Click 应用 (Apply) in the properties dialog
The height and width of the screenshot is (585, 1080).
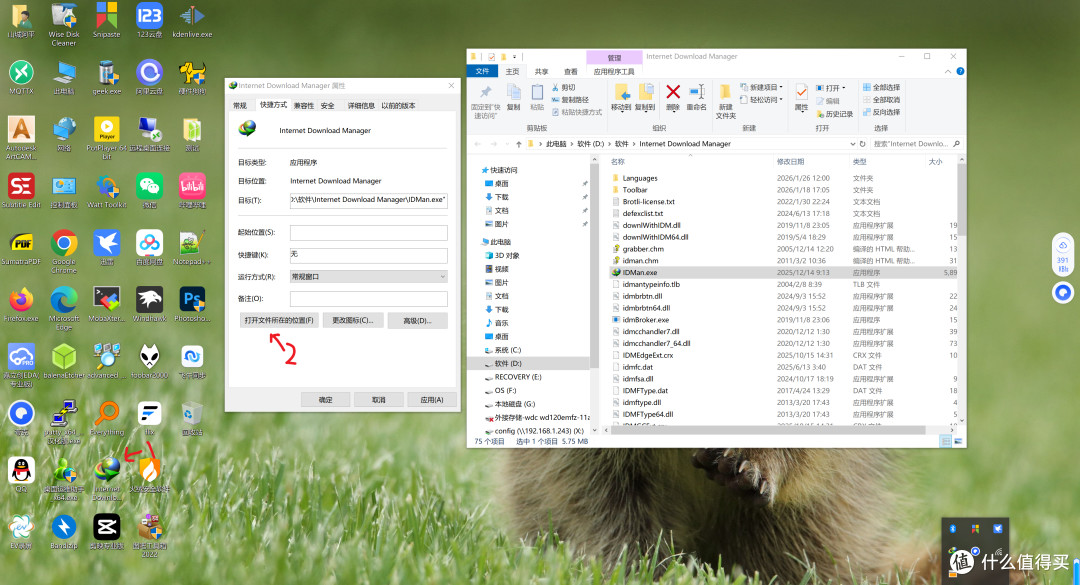432,400
